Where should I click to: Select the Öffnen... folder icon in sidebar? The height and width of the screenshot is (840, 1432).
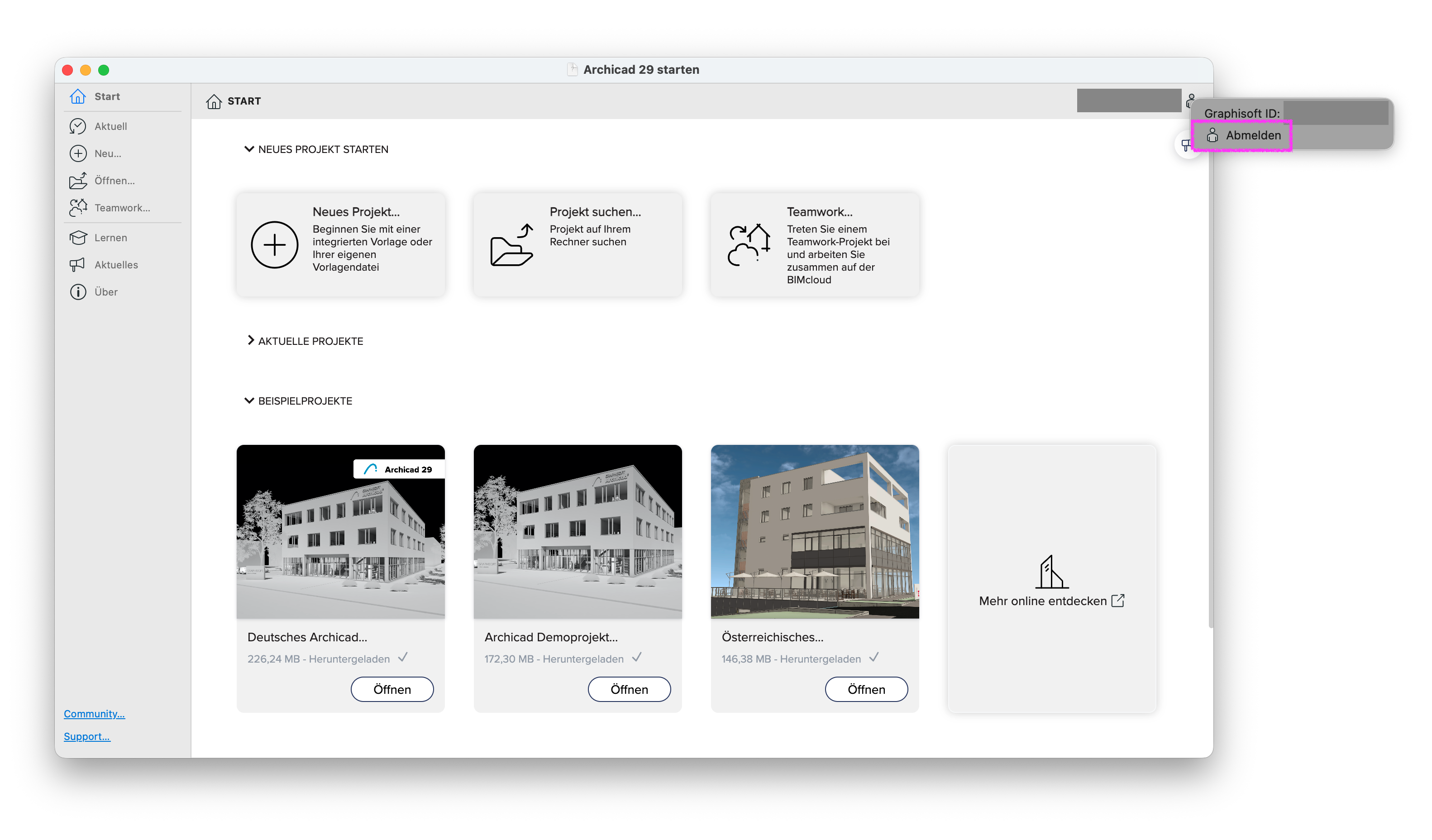(x=78, y=181)
